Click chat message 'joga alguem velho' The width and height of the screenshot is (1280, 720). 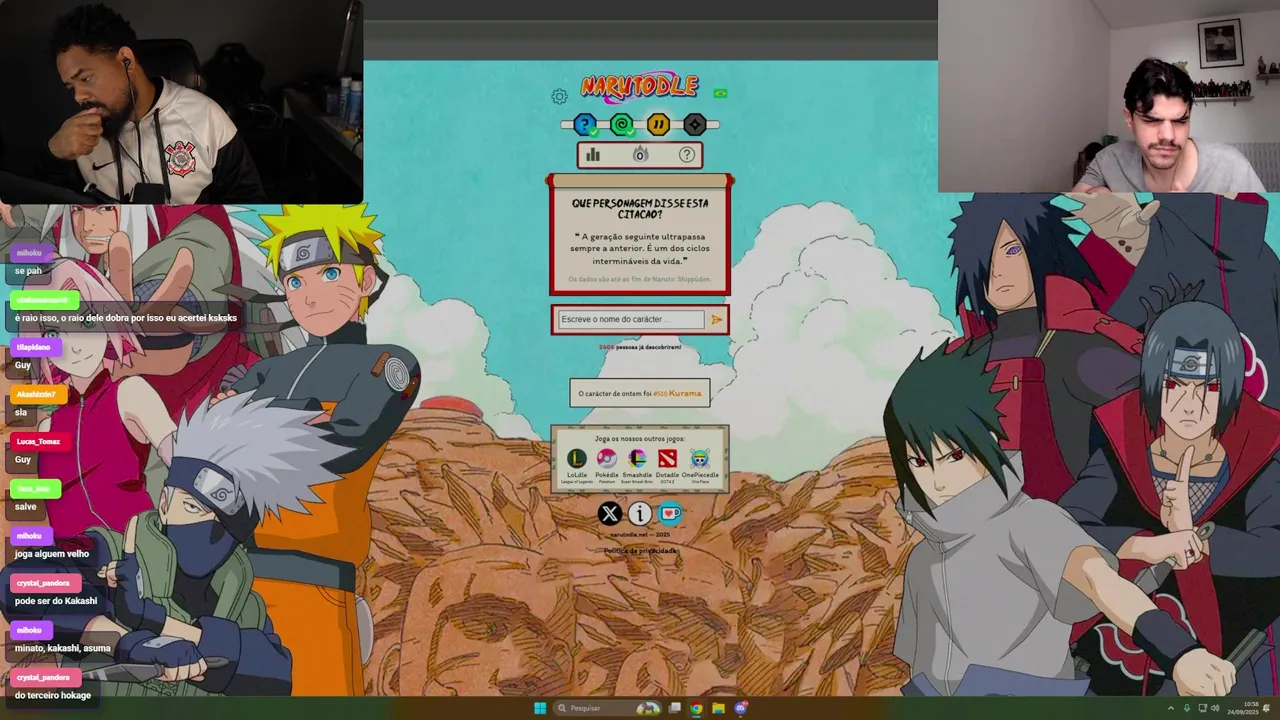(52, 553)
